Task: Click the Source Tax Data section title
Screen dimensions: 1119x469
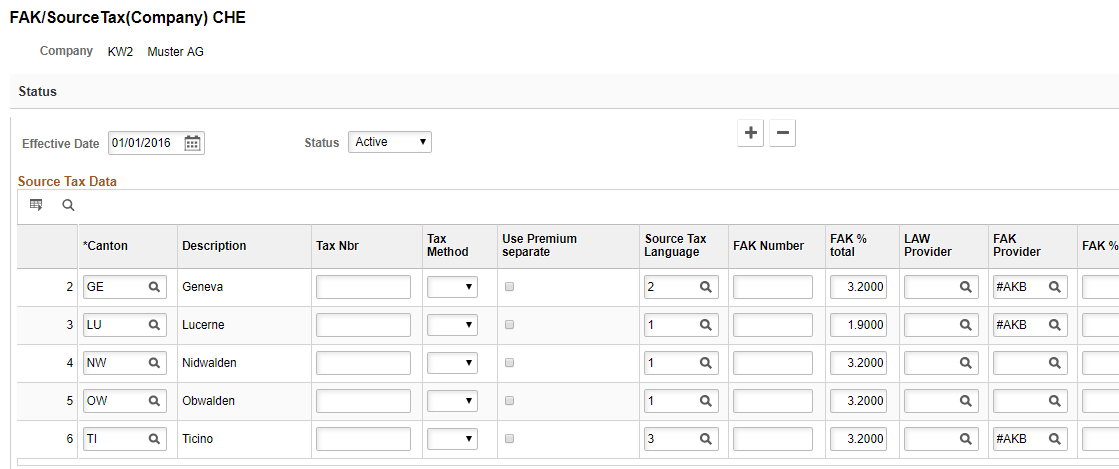Action: coord(67,181)
